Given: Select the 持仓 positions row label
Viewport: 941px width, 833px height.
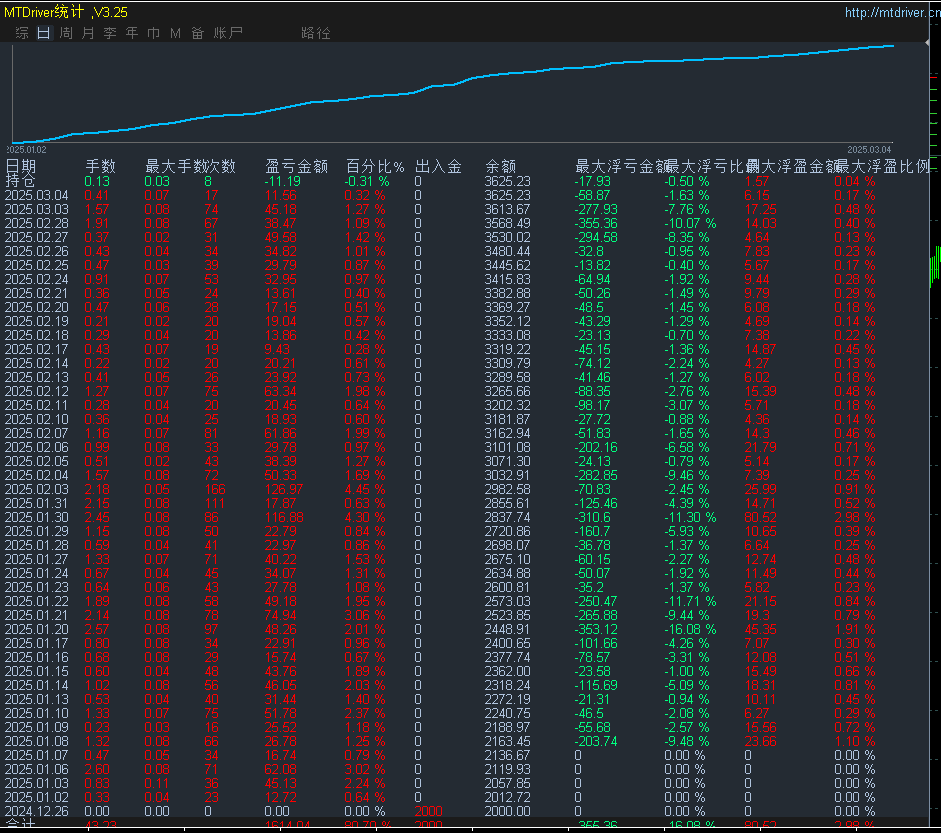Looking at the screenshot, I should click(20, 181).
